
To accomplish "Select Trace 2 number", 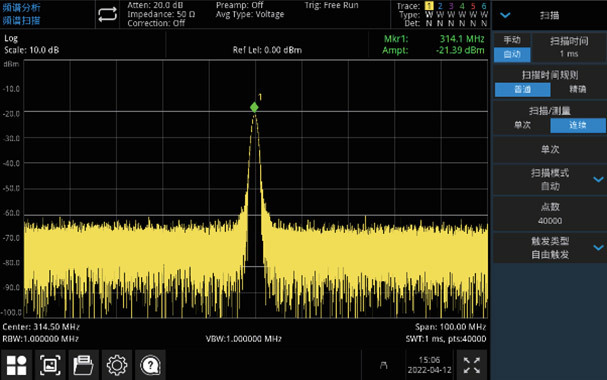I will 440,6.
